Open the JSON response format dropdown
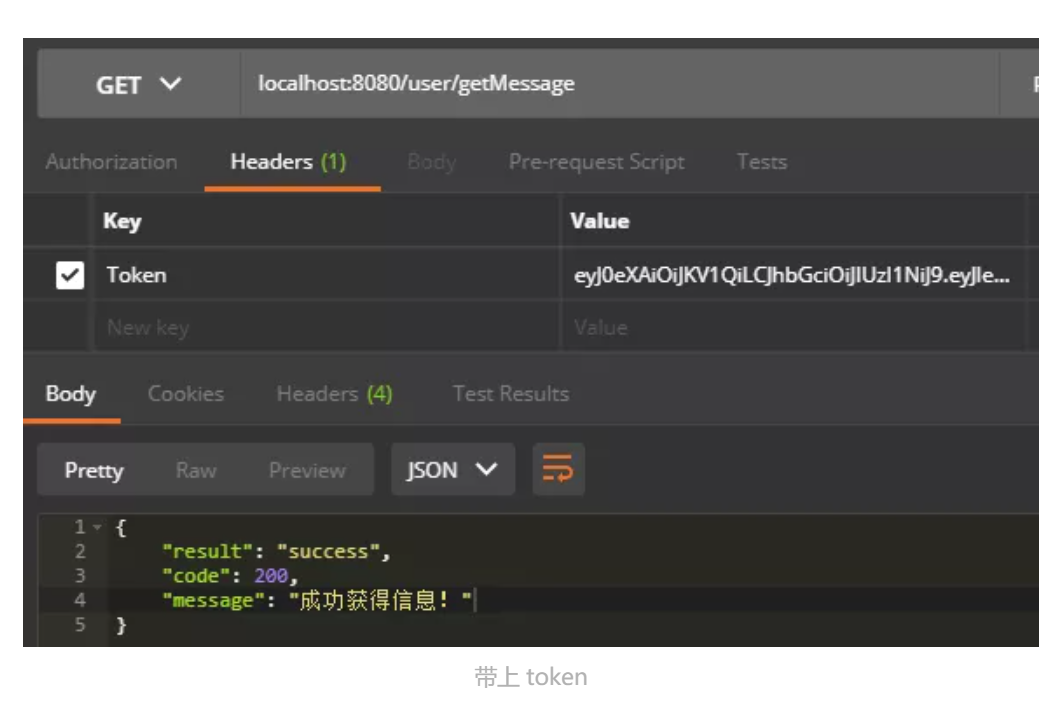Image resolution: width=1053 pixels, height=710 pixels. click(452, 468)
